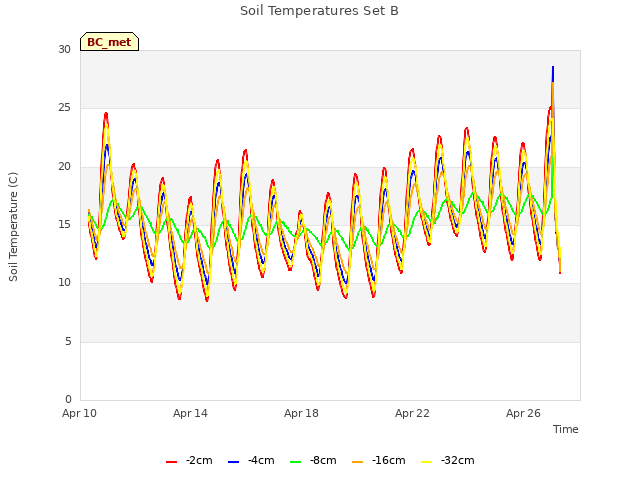This screenshot has height=480, width=640.
Task: Click the 0 y-axis tick label
Action: click(x=68, y=399)
